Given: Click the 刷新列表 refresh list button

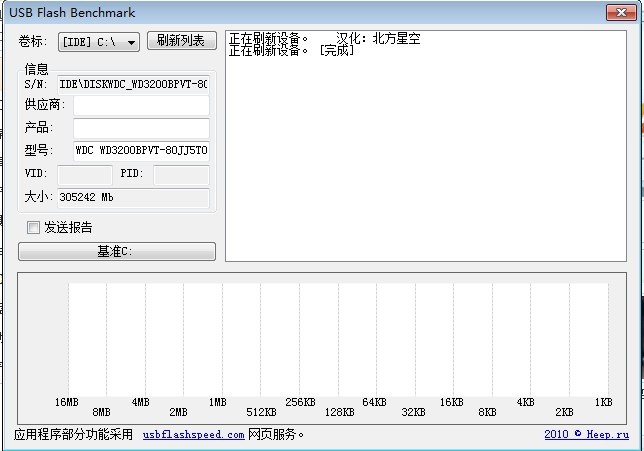Looking at the screenshot, I should click(181, 41).
